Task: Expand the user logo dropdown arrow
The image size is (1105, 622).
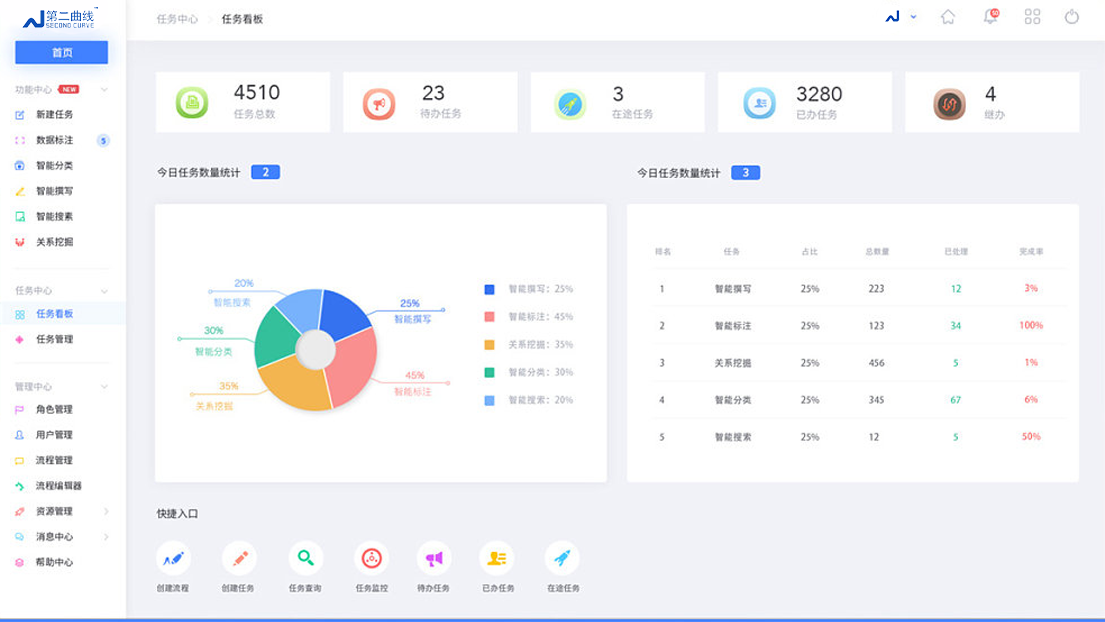Action: tap(913, 17)
